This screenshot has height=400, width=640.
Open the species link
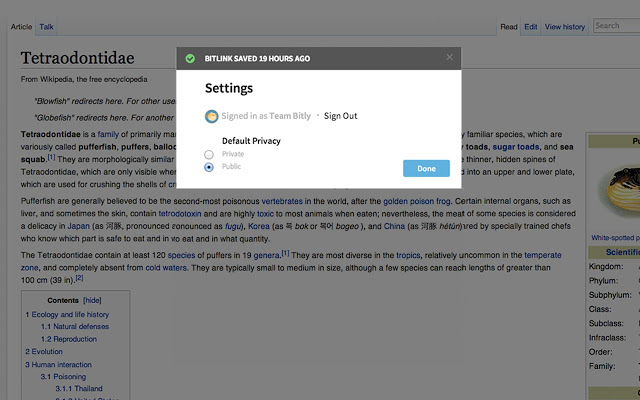click(x=181, y=256)
